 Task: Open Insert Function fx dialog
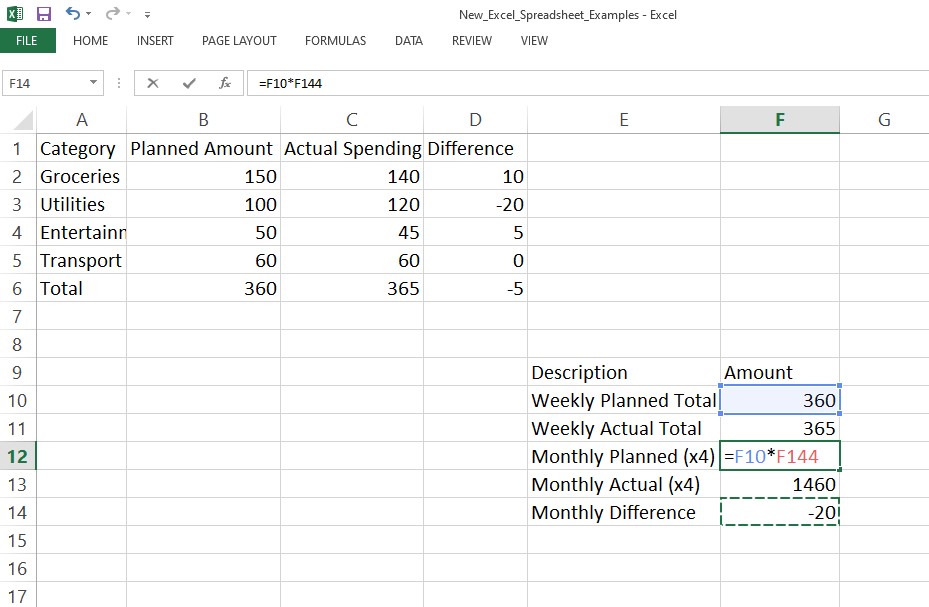click(x=225, y=83)
